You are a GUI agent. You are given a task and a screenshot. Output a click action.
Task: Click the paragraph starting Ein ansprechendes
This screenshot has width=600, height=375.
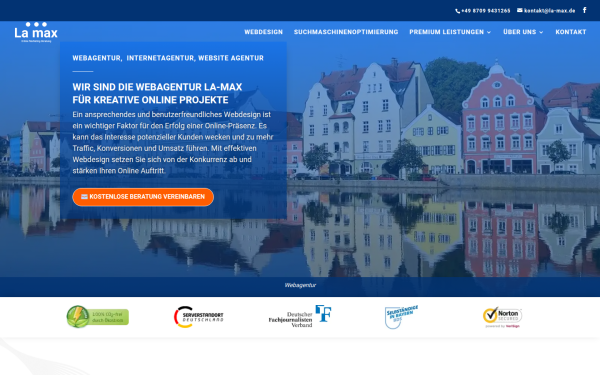coord(173,142)
